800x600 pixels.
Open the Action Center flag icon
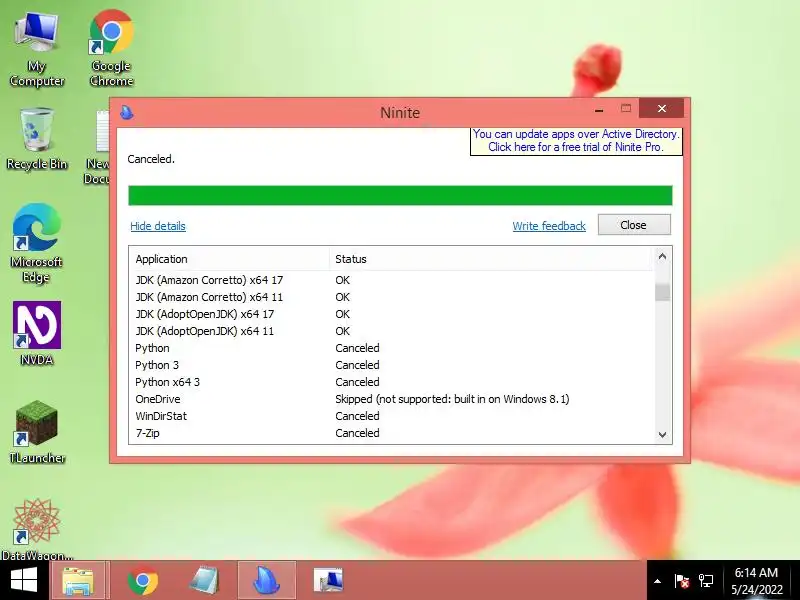click(x=681, y=581)
